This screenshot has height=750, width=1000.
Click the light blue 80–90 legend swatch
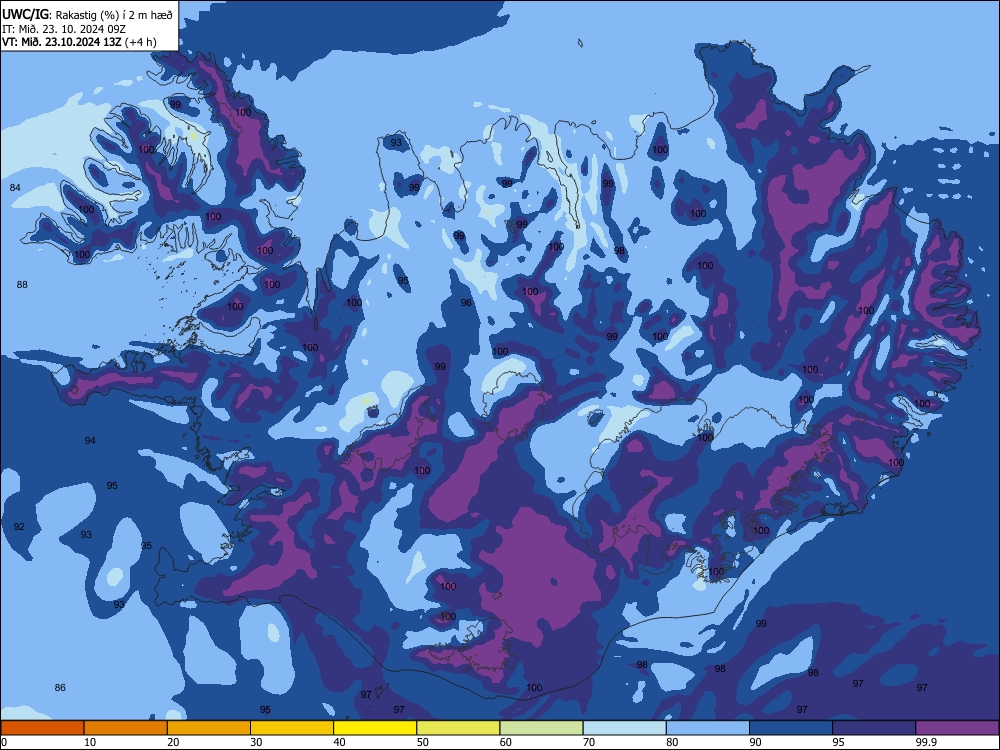[x=708, y=728]
